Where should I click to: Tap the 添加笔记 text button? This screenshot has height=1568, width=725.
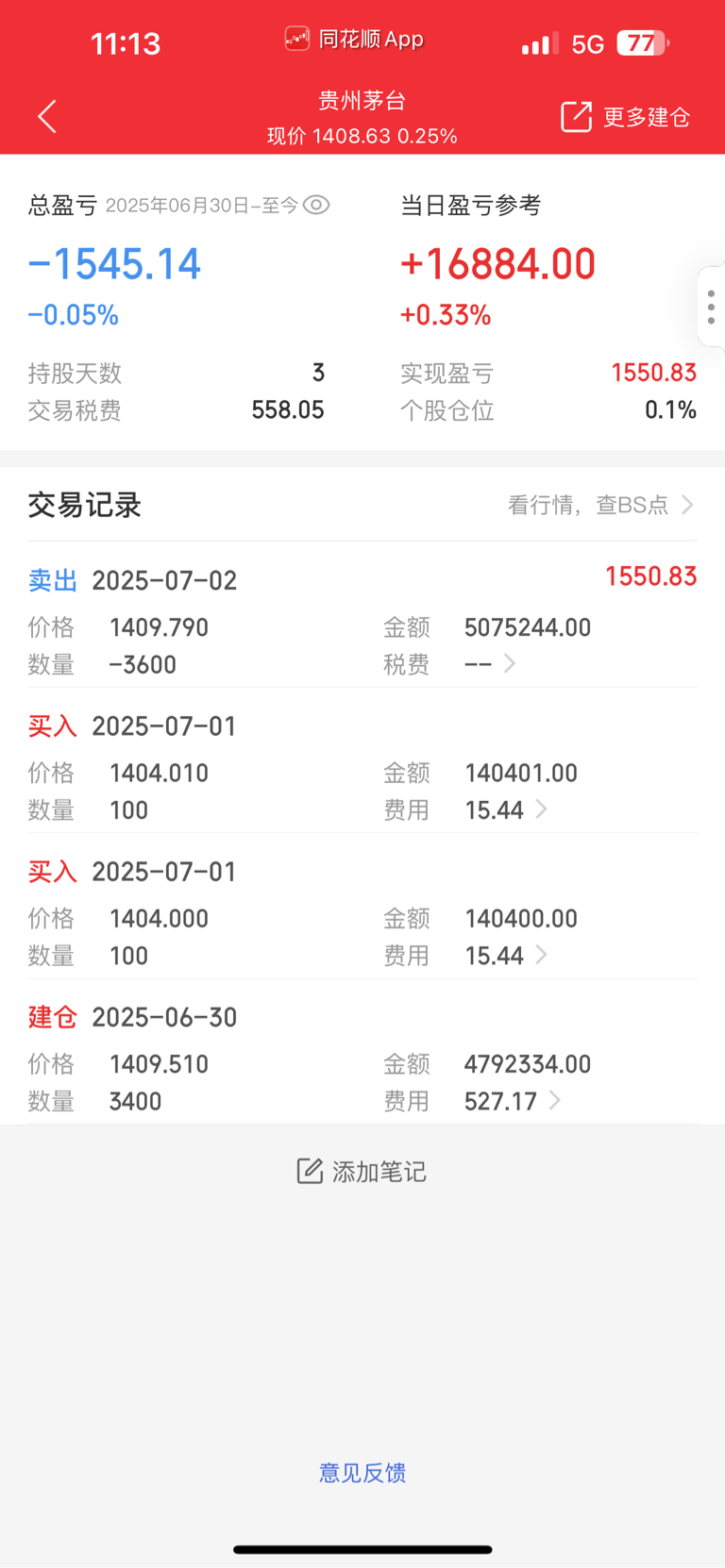(x=379, y=1172)
